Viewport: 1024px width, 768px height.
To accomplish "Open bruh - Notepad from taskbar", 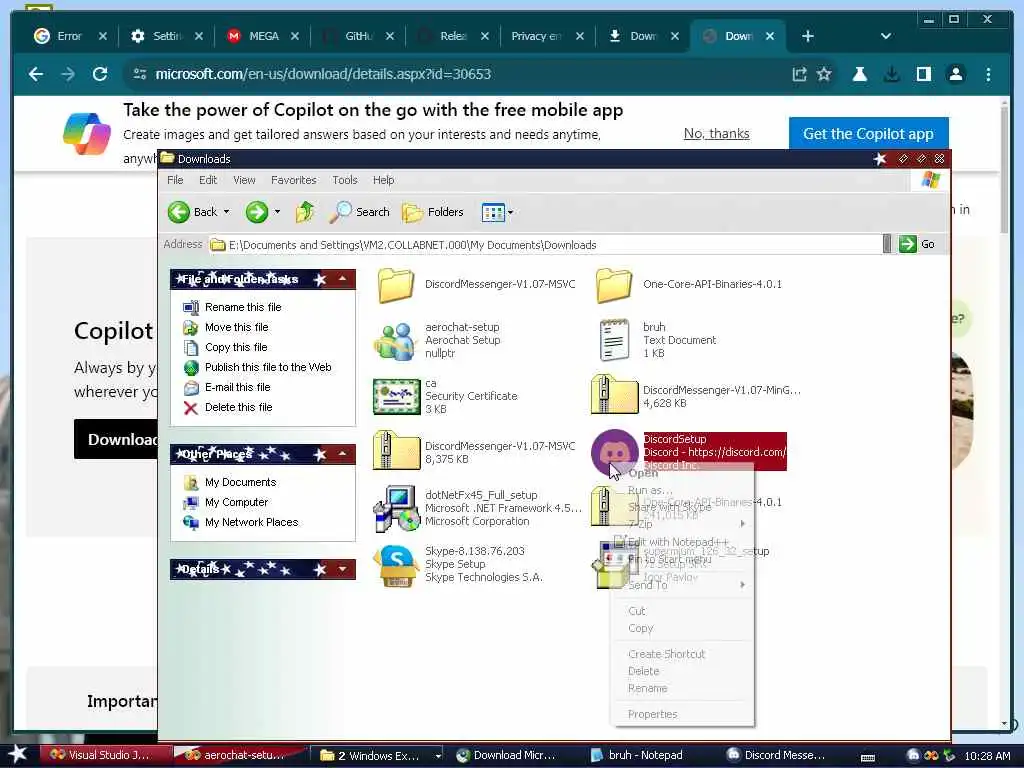I will (x=637, y=755).
